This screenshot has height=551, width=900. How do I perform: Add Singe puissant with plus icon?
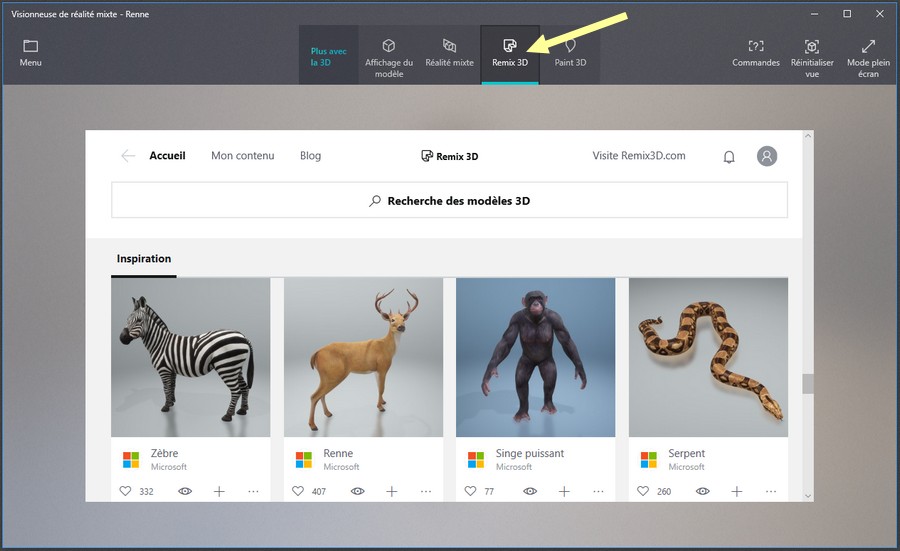(x=564, y=491)
